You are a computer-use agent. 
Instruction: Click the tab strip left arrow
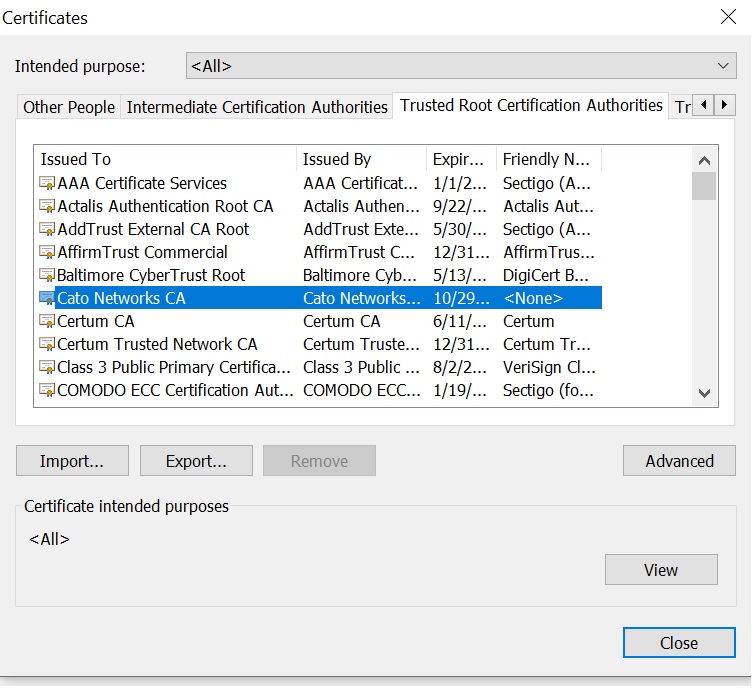703,105
